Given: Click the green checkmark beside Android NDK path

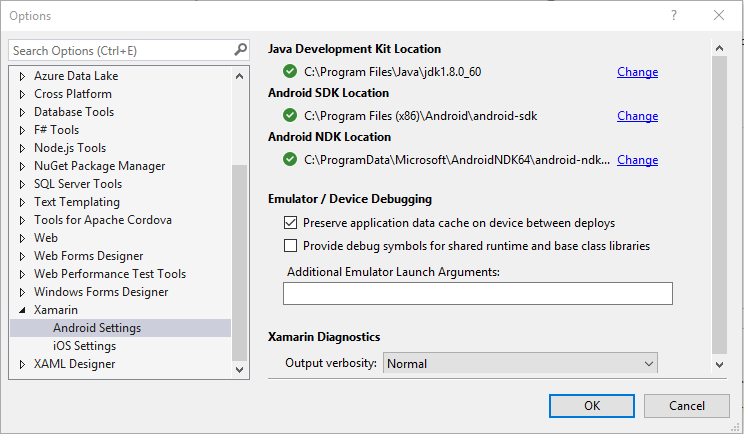Looking at the screenshot, I should [290, 160].
